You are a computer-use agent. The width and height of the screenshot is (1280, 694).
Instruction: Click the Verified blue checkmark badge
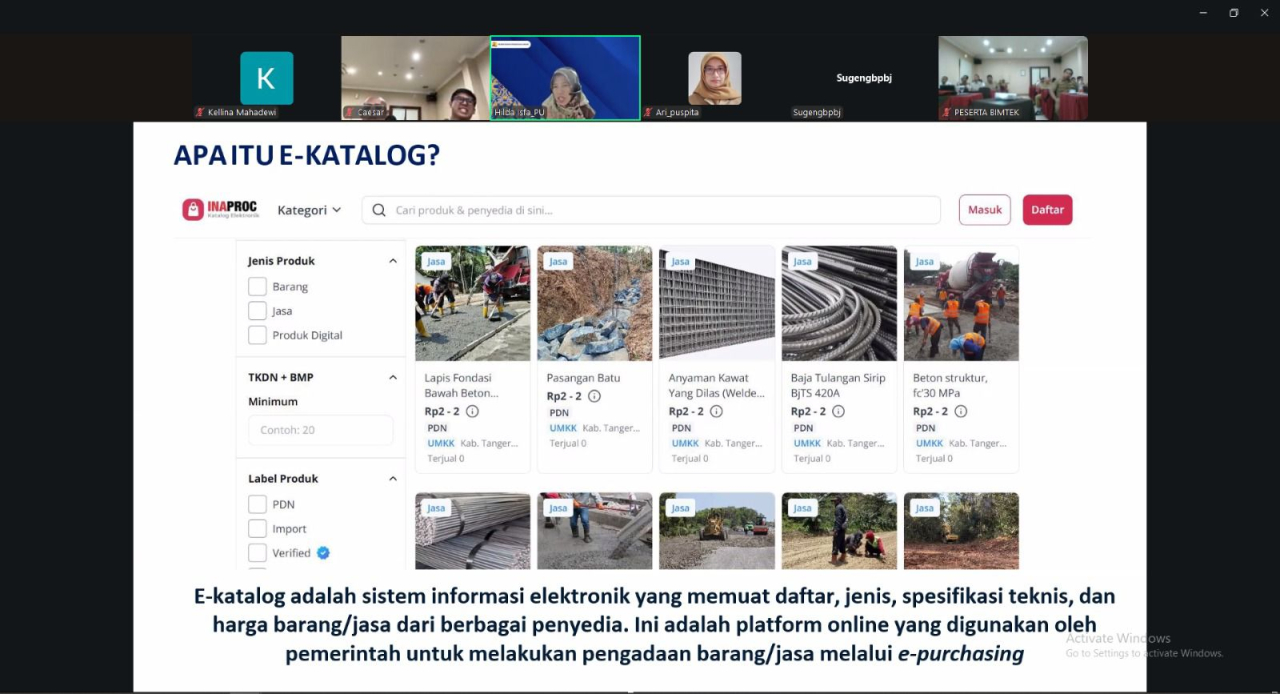pos(323,553)
